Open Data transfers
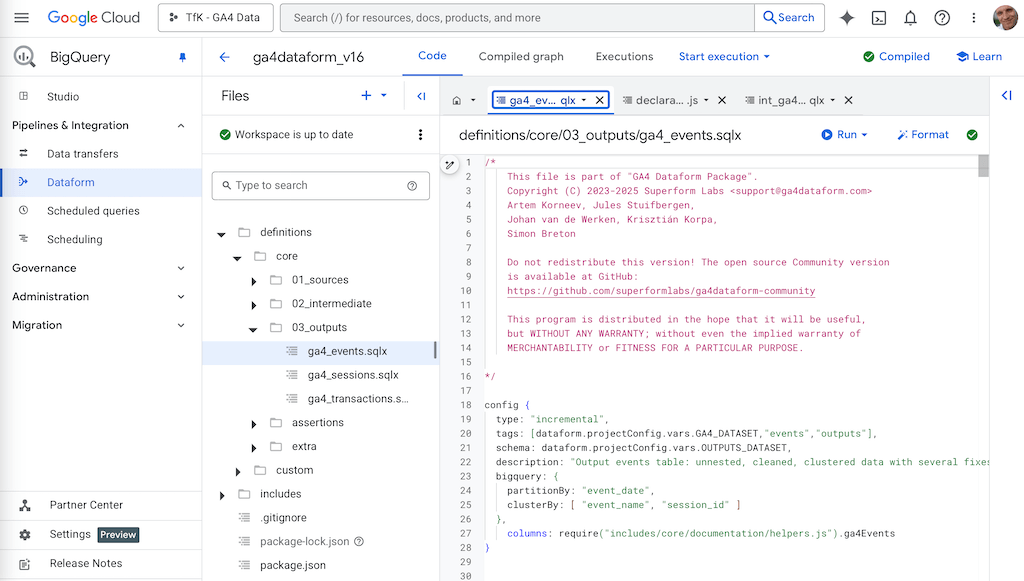 click(82, 153)
